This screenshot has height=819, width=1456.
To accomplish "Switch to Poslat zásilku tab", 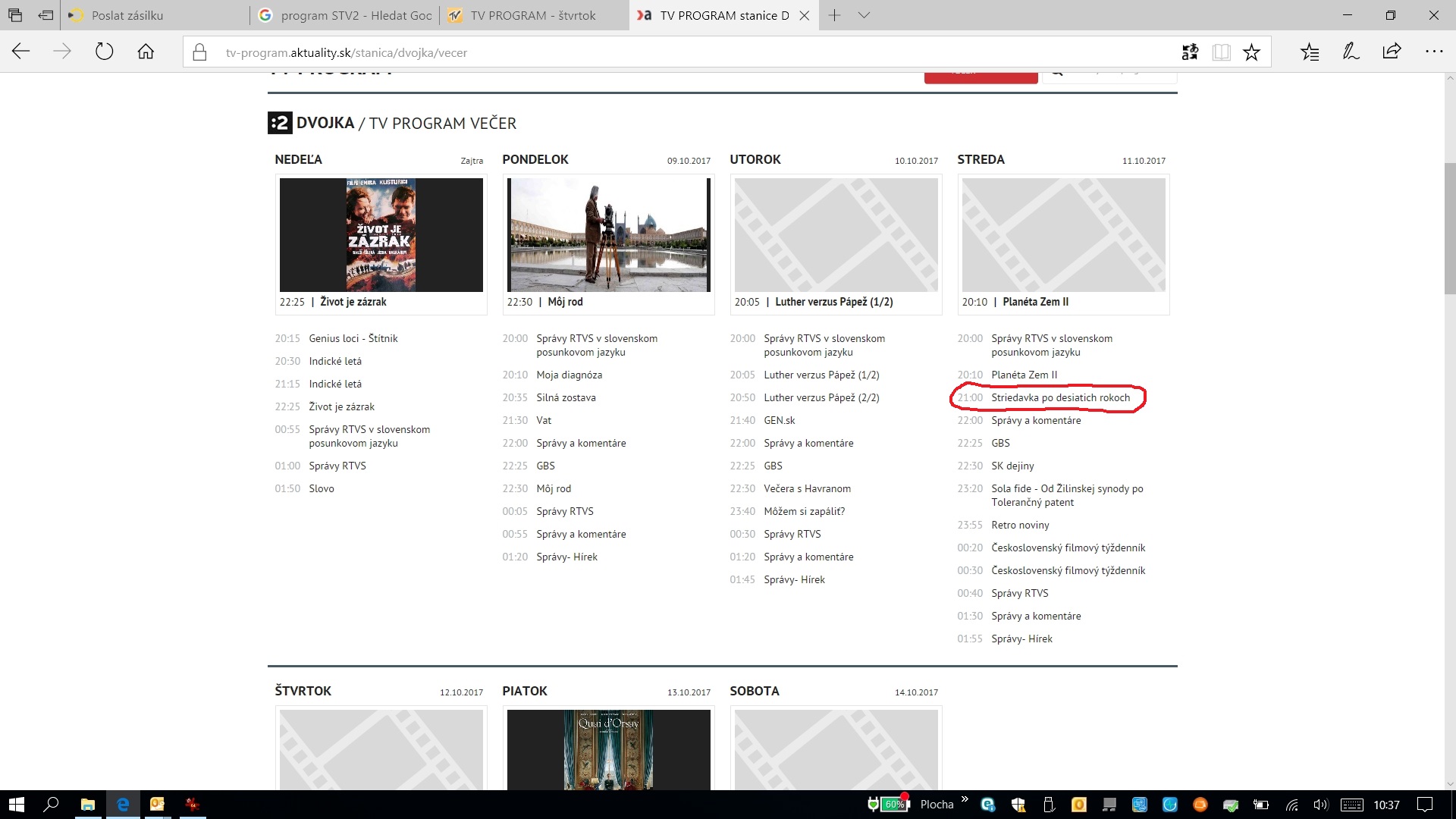I will click(155, 15).
